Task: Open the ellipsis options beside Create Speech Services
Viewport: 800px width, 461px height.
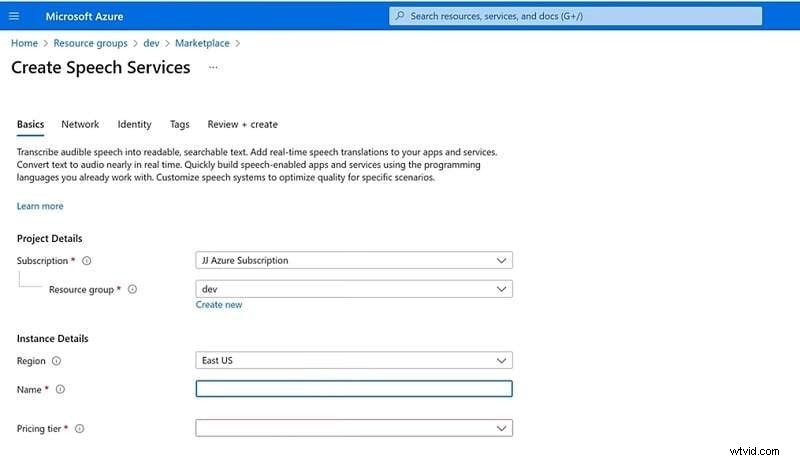Action: coord(213,67)
